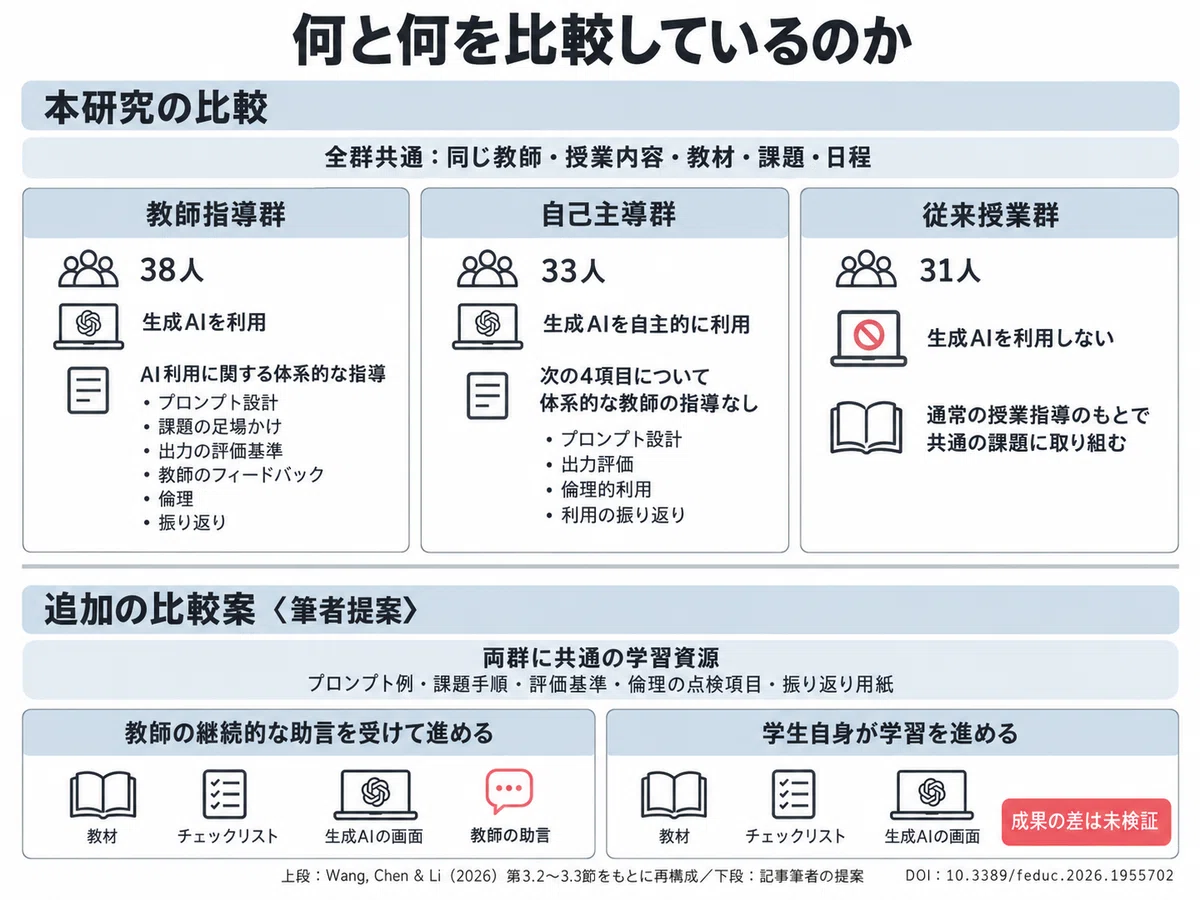Select the 従来授業群 card header
The width and height of the screenshot is (1200, 900).
[990, 213]
